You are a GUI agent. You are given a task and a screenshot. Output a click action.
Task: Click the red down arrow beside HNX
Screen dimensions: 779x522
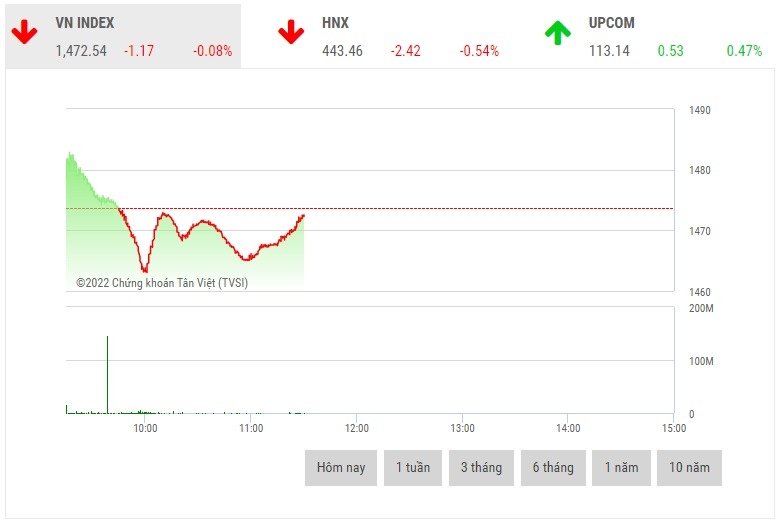click(x=291, y=33)
